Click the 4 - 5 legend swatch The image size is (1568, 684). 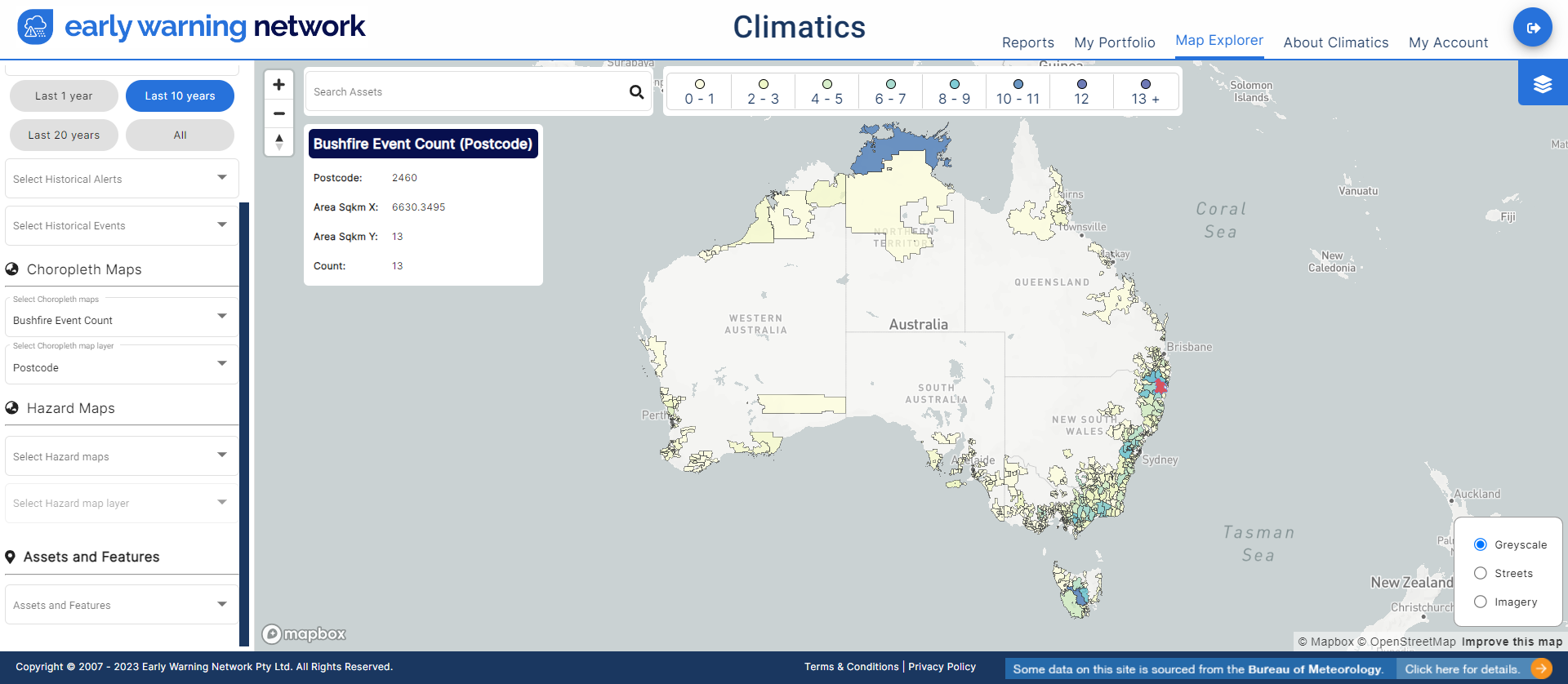[827, 84]
